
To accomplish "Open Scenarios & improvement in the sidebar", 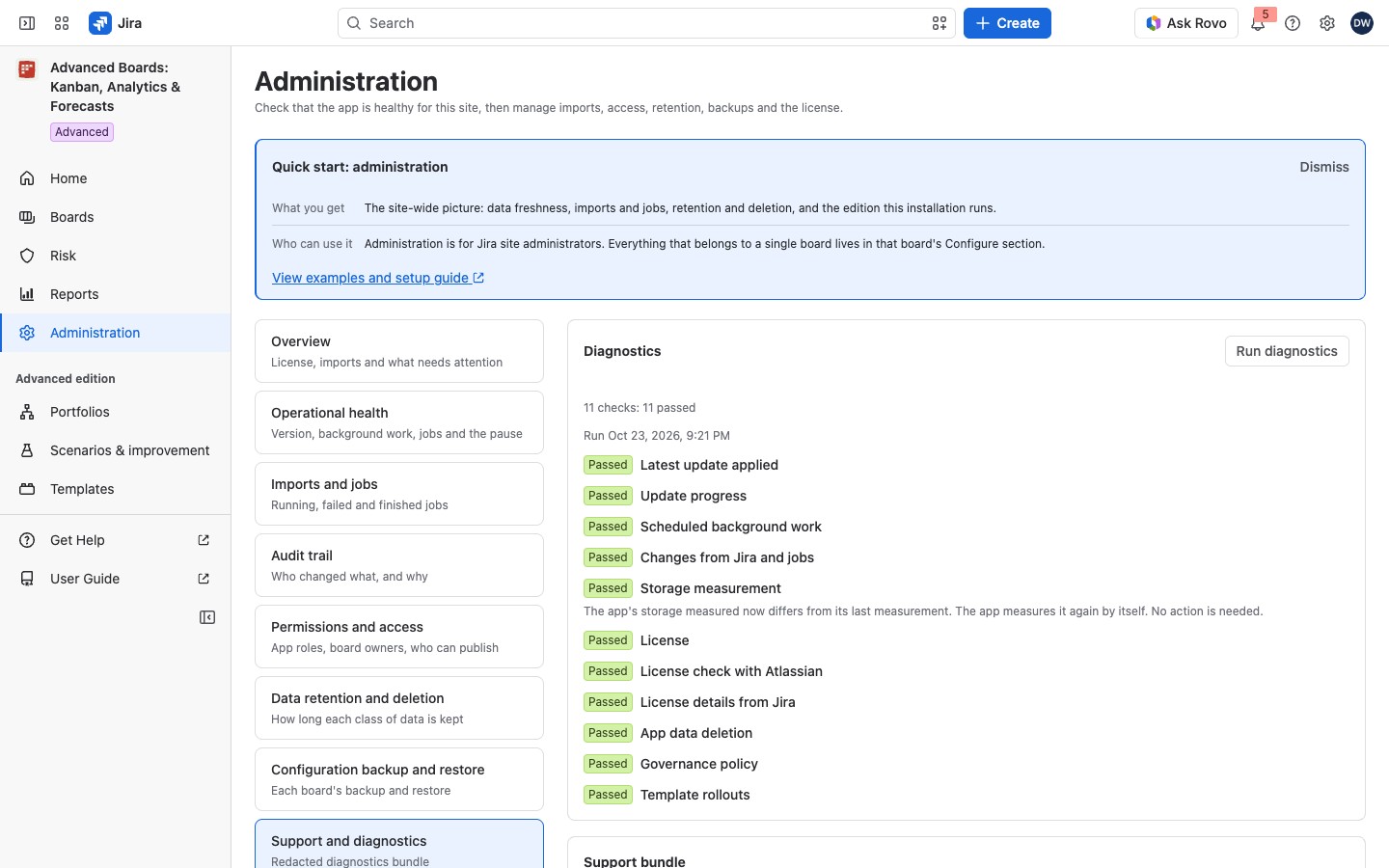I will coord(116,450).
